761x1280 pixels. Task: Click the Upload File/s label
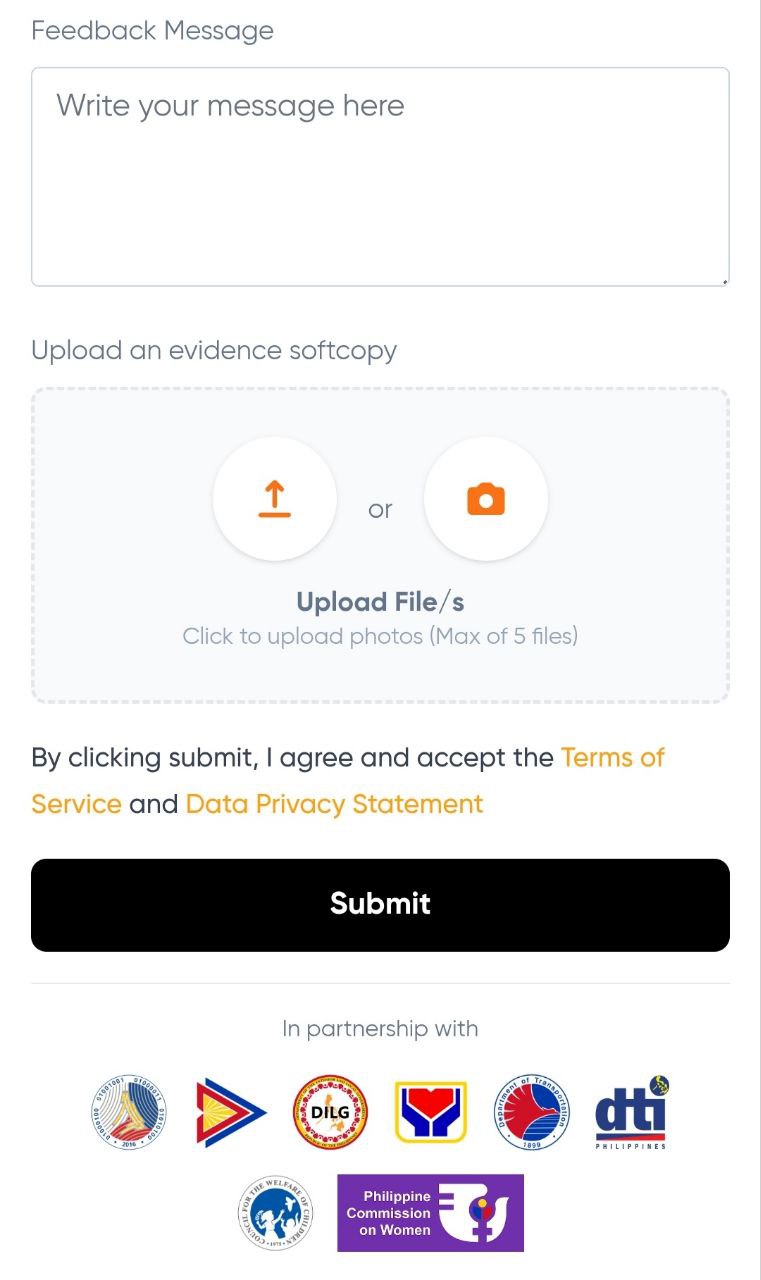tap(380, 602)
